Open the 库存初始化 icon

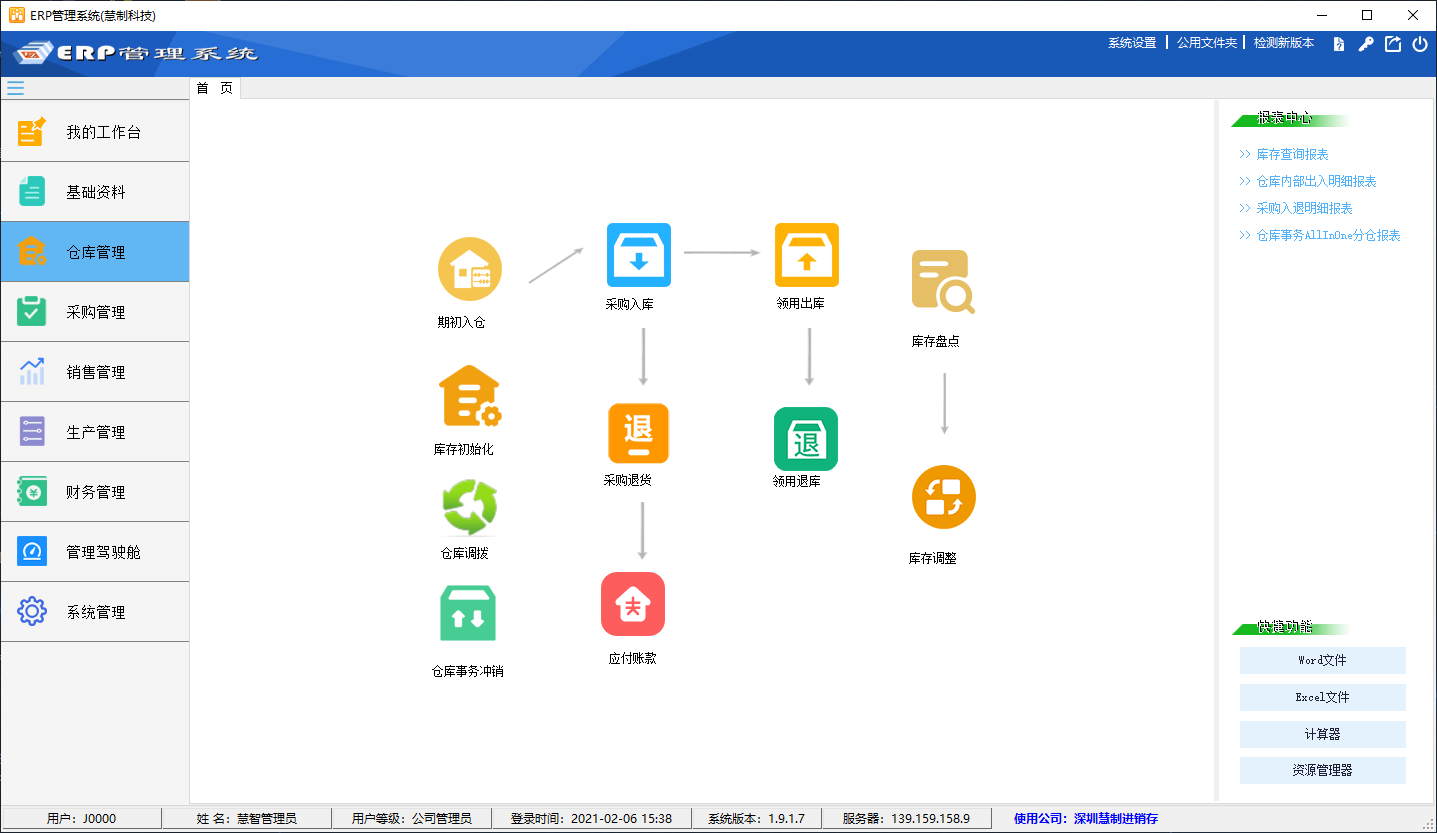(x=469, y=396)
